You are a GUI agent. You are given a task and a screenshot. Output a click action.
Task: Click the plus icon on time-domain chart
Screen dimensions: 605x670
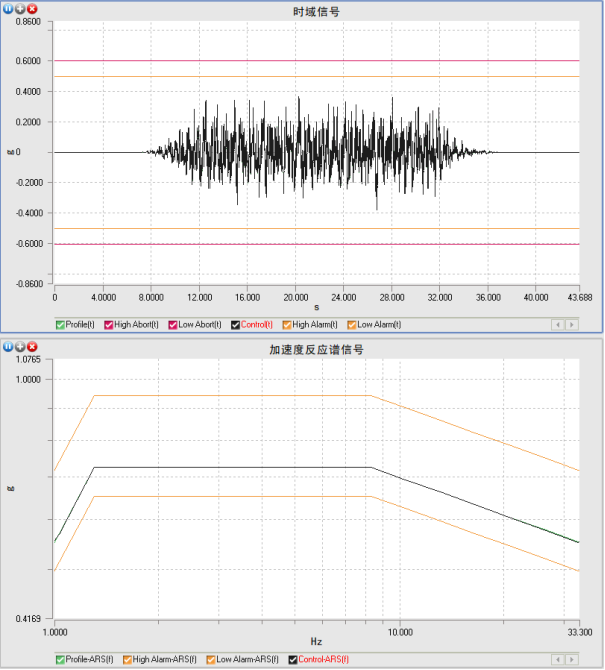[20, 9]
